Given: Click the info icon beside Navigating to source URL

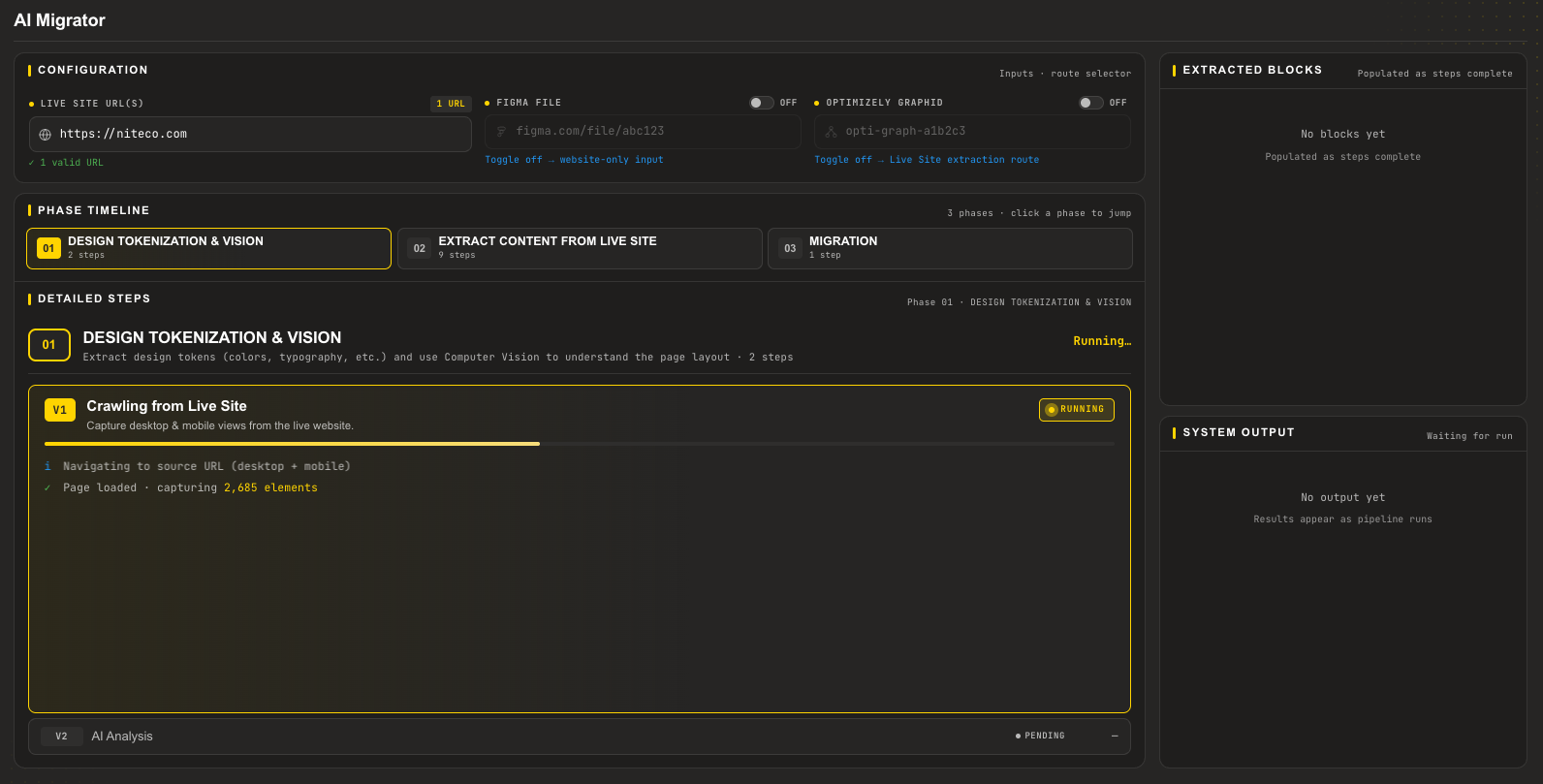Looking at the screenshot, I should point(47,466).
